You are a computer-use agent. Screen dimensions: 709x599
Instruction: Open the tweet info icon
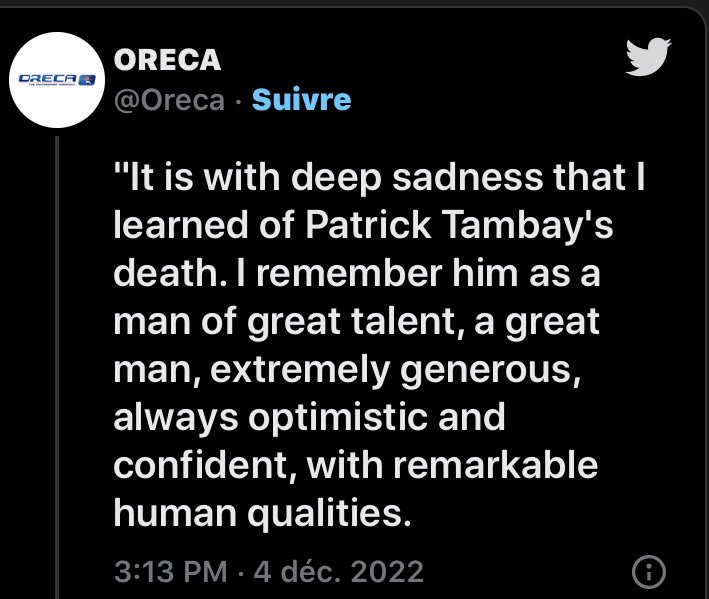pos(650,573)
